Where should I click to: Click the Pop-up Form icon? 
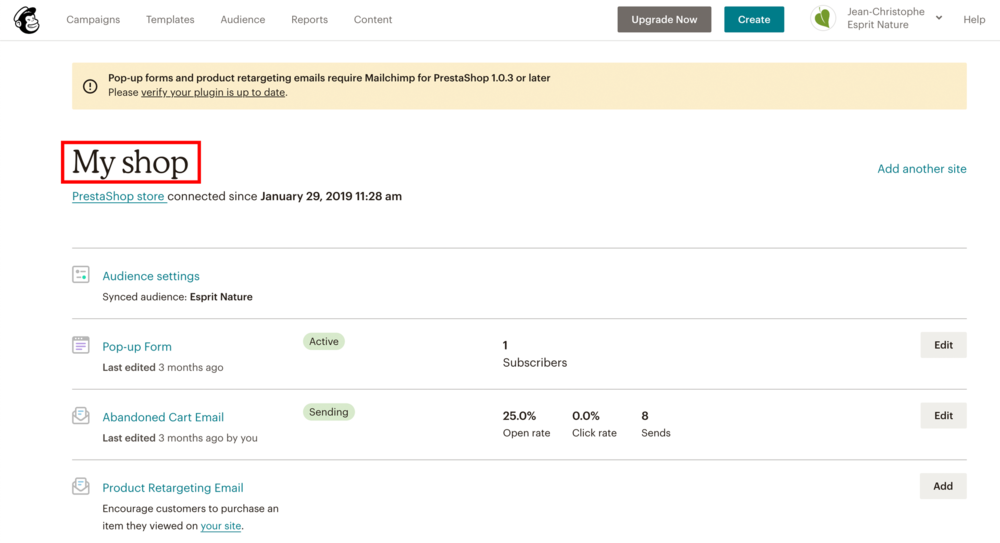[81, 346]
